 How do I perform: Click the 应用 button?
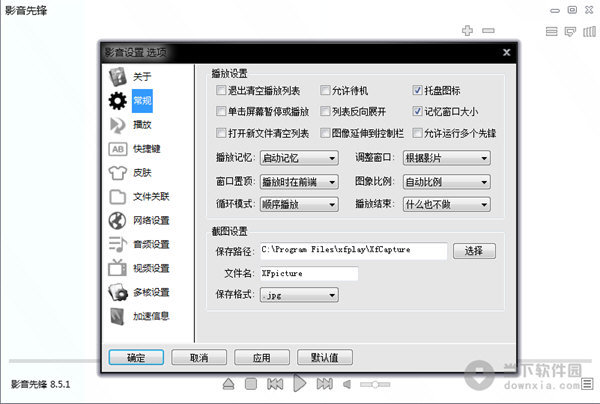click(262, 358)
